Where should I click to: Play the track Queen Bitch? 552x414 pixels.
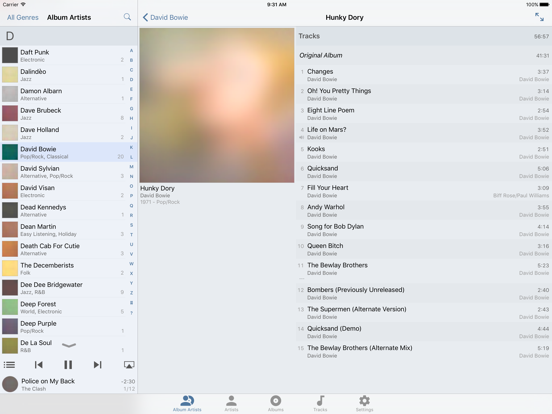click(x=424, y=249)
